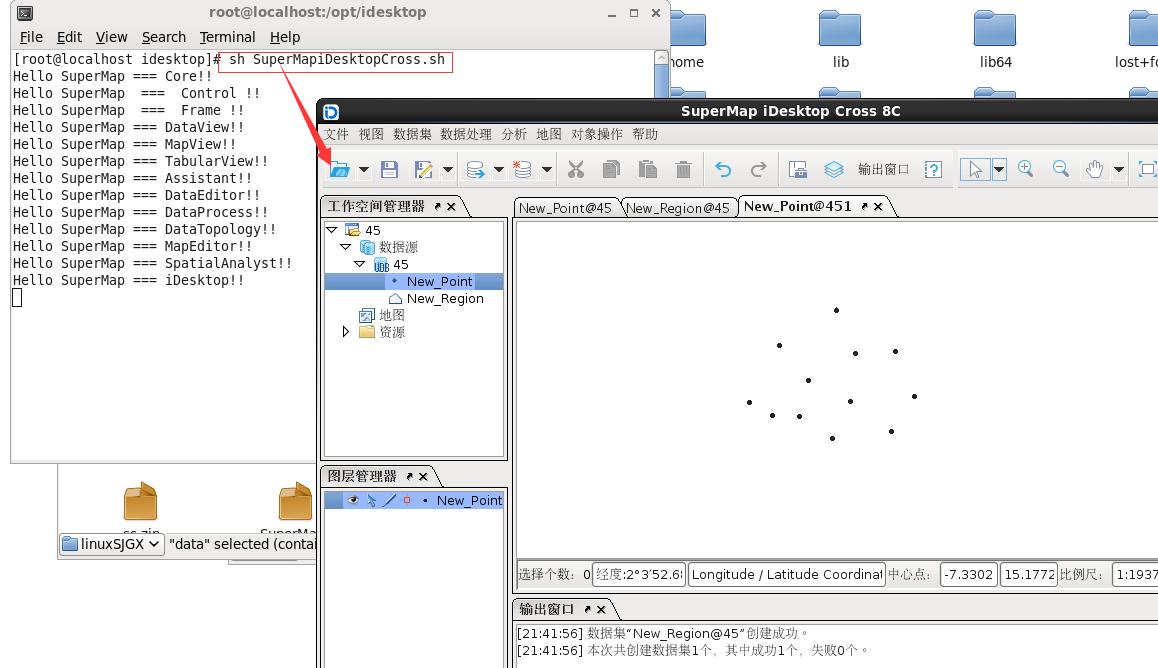This screenshot has height=668, width=1158.
Task: Float the New_Point@451 map tab
Action: tap(864, 207)
